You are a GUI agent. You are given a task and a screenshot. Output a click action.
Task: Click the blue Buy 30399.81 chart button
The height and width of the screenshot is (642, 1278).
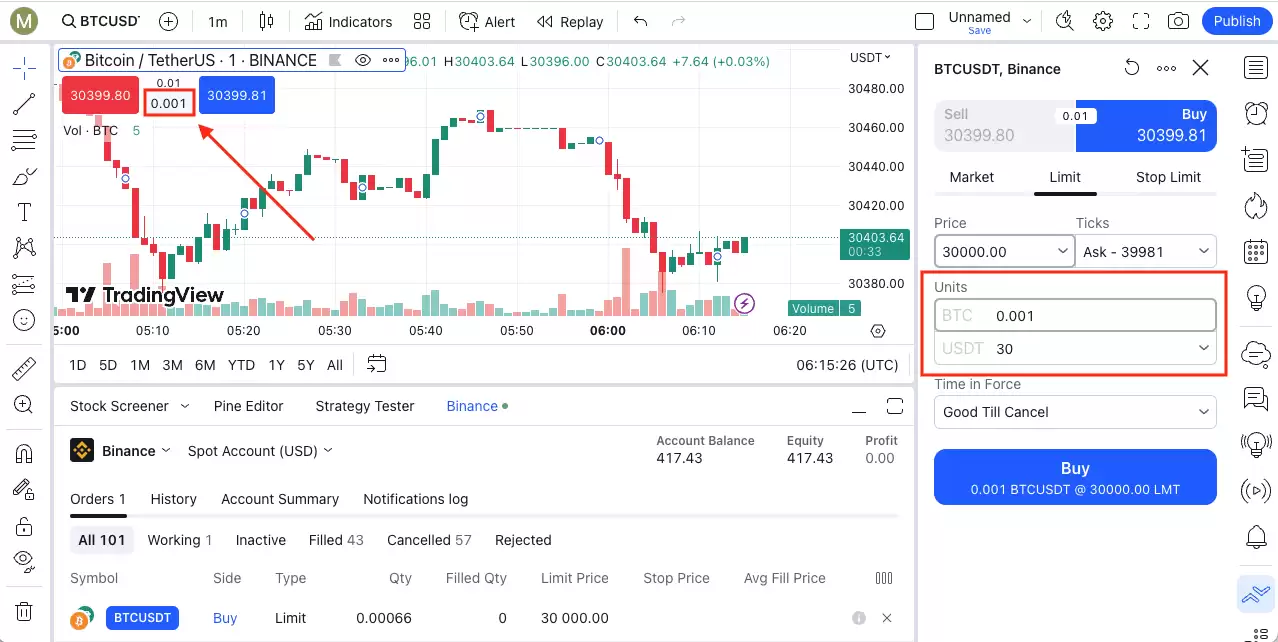(x=237, y=95)
